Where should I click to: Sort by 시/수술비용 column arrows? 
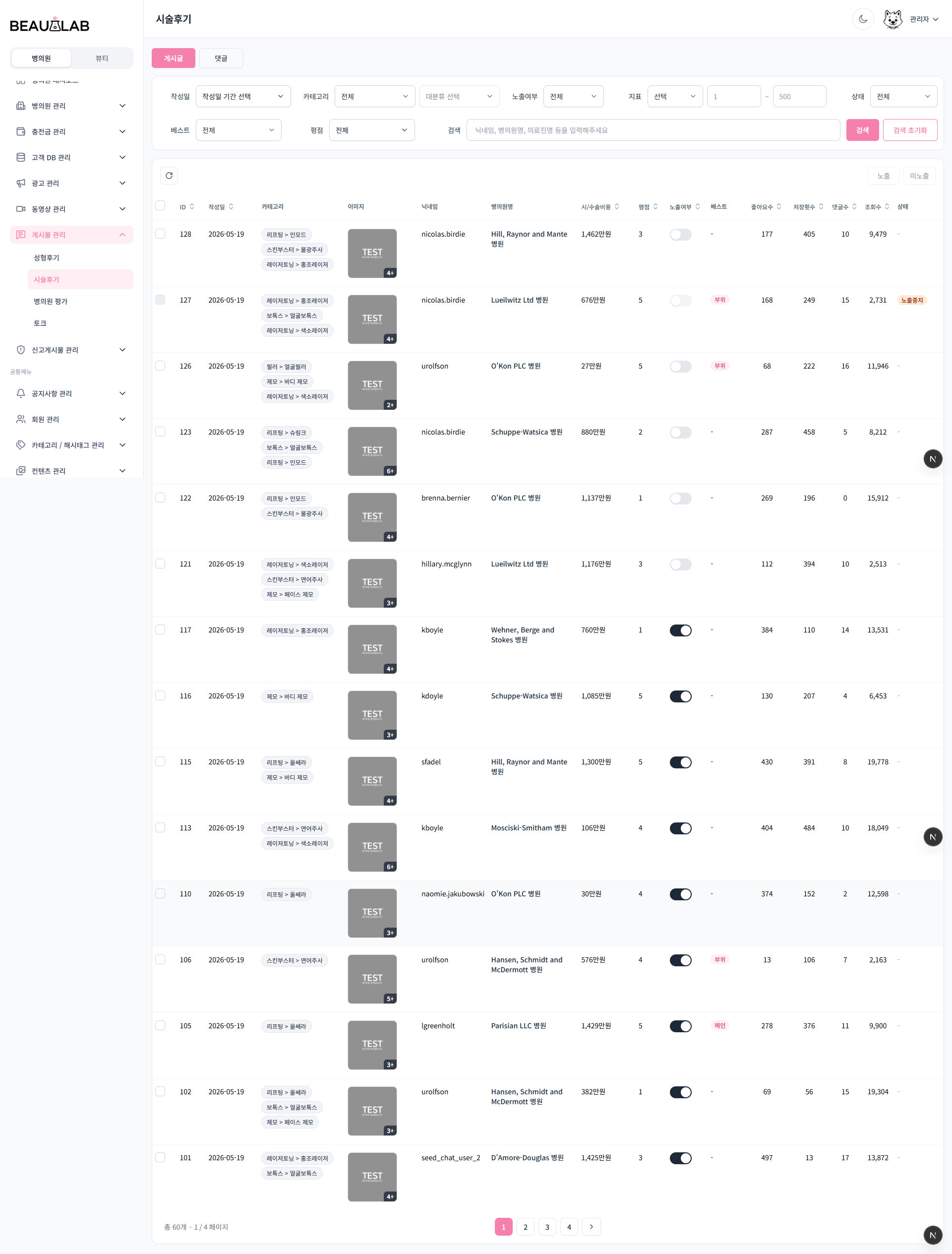coord(617,207)
